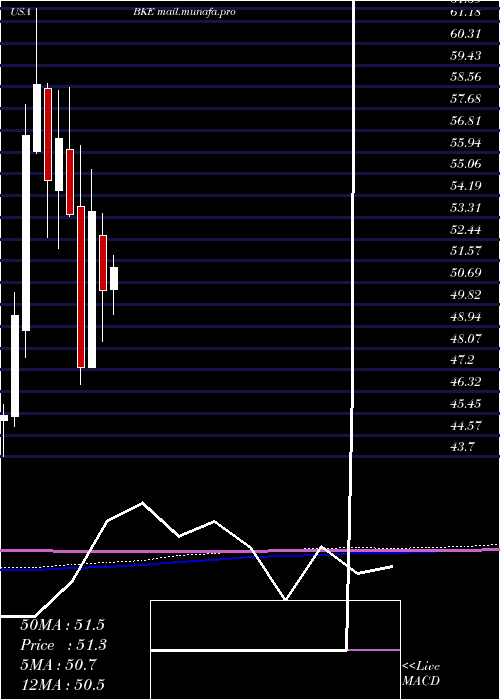
Task: Click the 48.07 price axis label
Action: pyautogui.click(x=466, y=338)
